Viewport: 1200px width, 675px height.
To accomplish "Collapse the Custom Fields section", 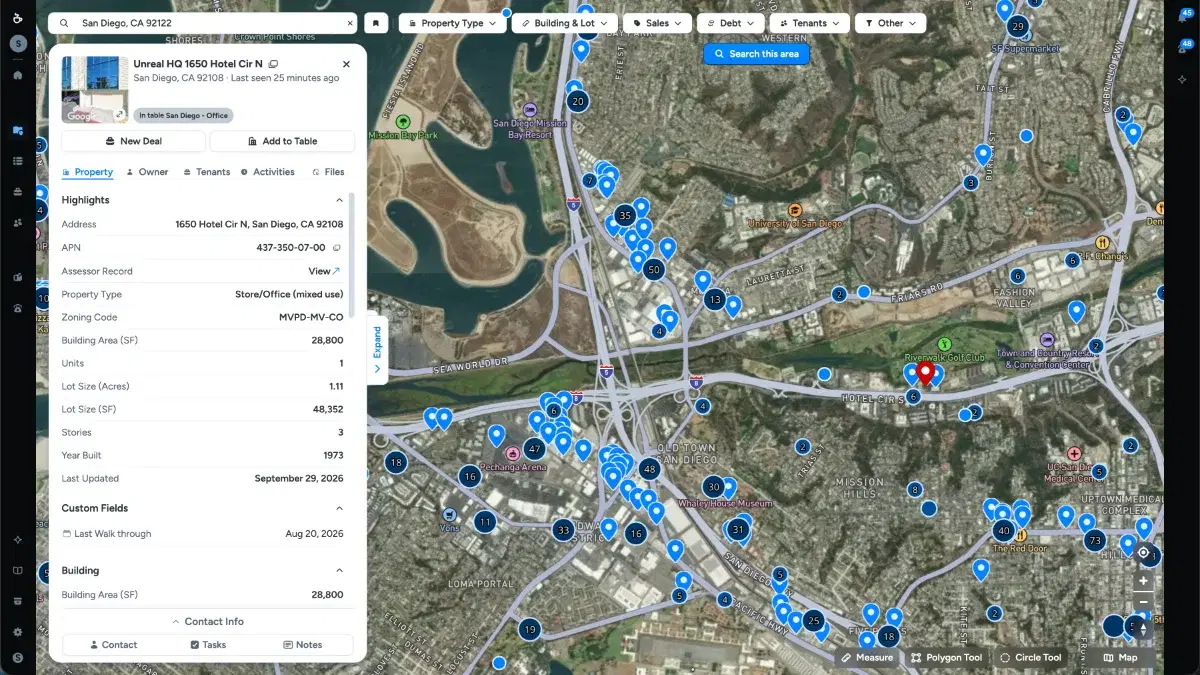I will point(339,508).
